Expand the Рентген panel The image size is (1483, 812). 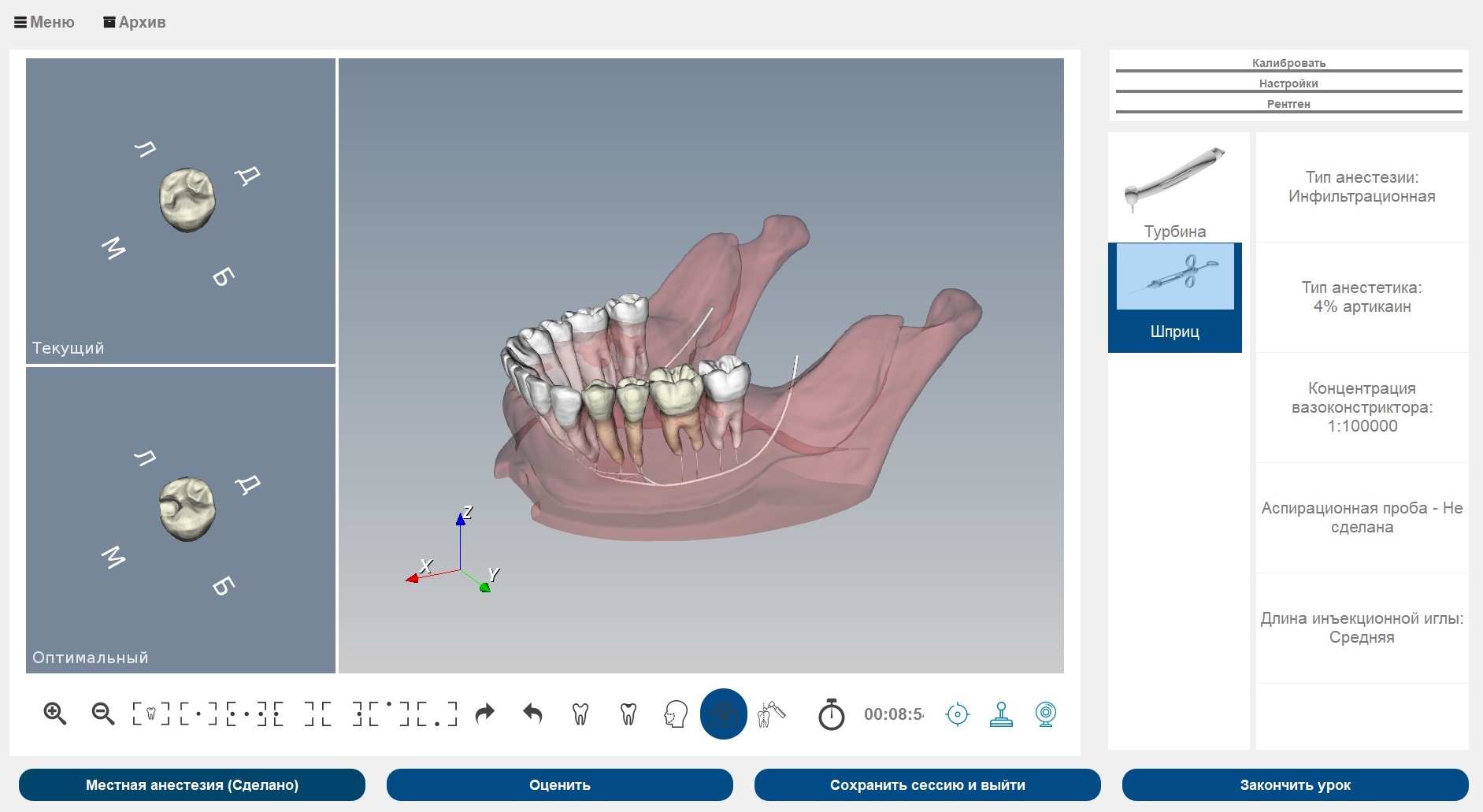pos(1288,104)
